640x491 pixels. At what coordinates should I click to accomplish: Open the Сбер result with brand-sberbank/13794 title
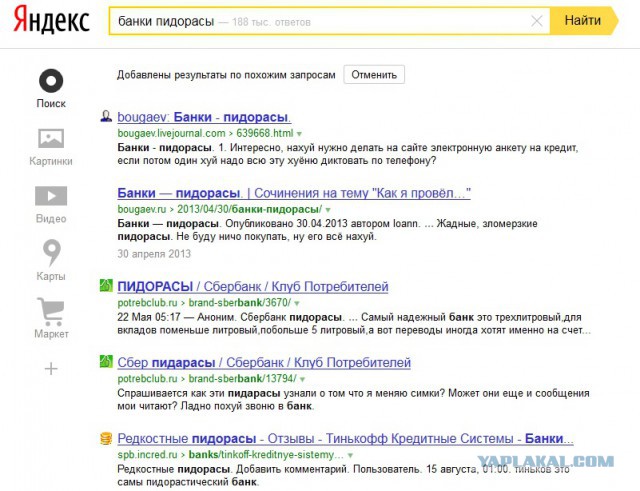264,362
